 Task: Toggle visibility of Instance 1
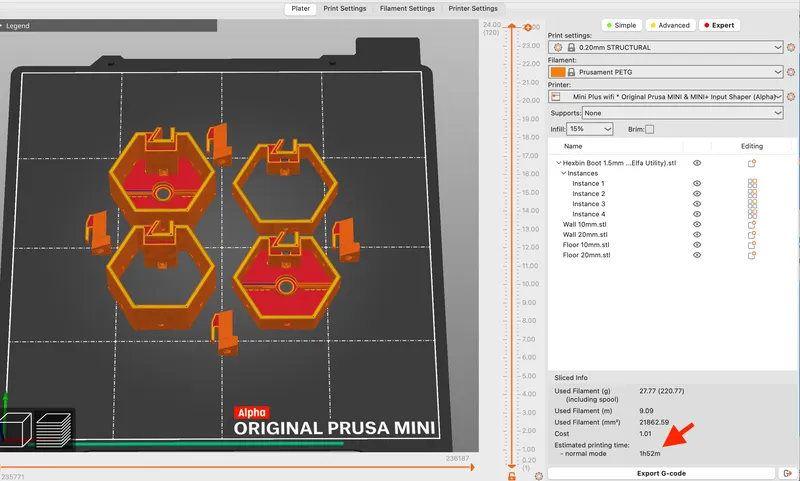pyautogui.click(x=697, y=184)
